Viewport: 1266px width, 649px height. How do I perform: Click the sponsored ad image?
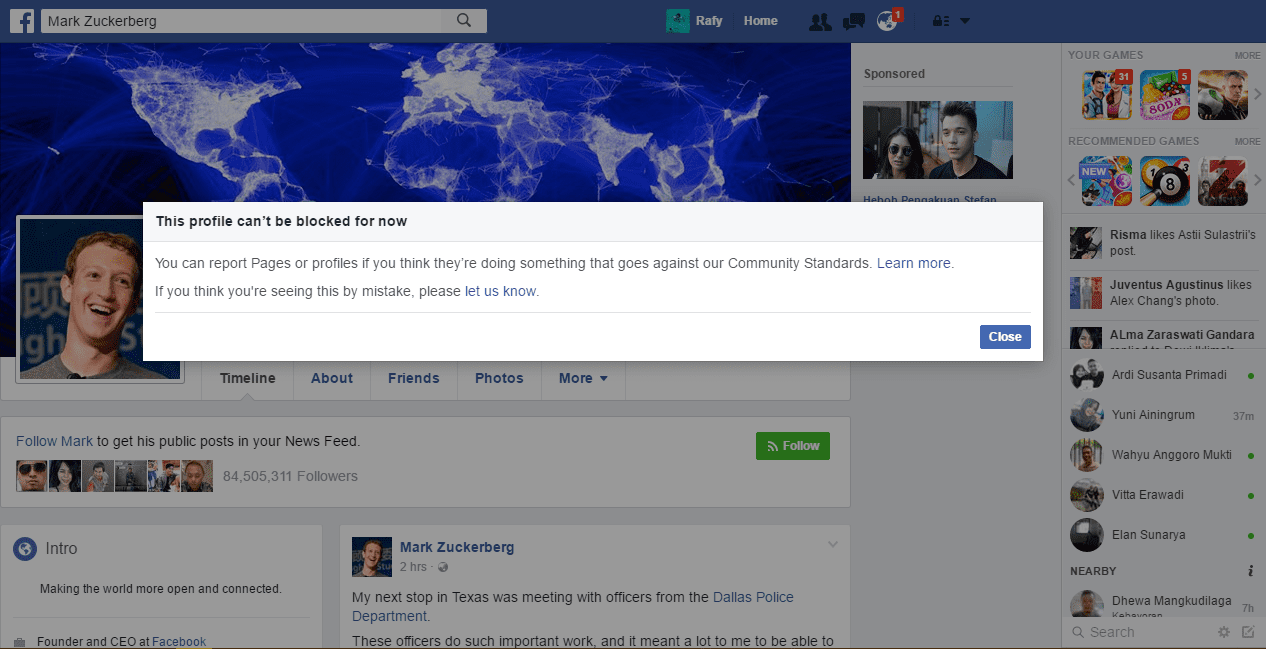pos(938,140)
